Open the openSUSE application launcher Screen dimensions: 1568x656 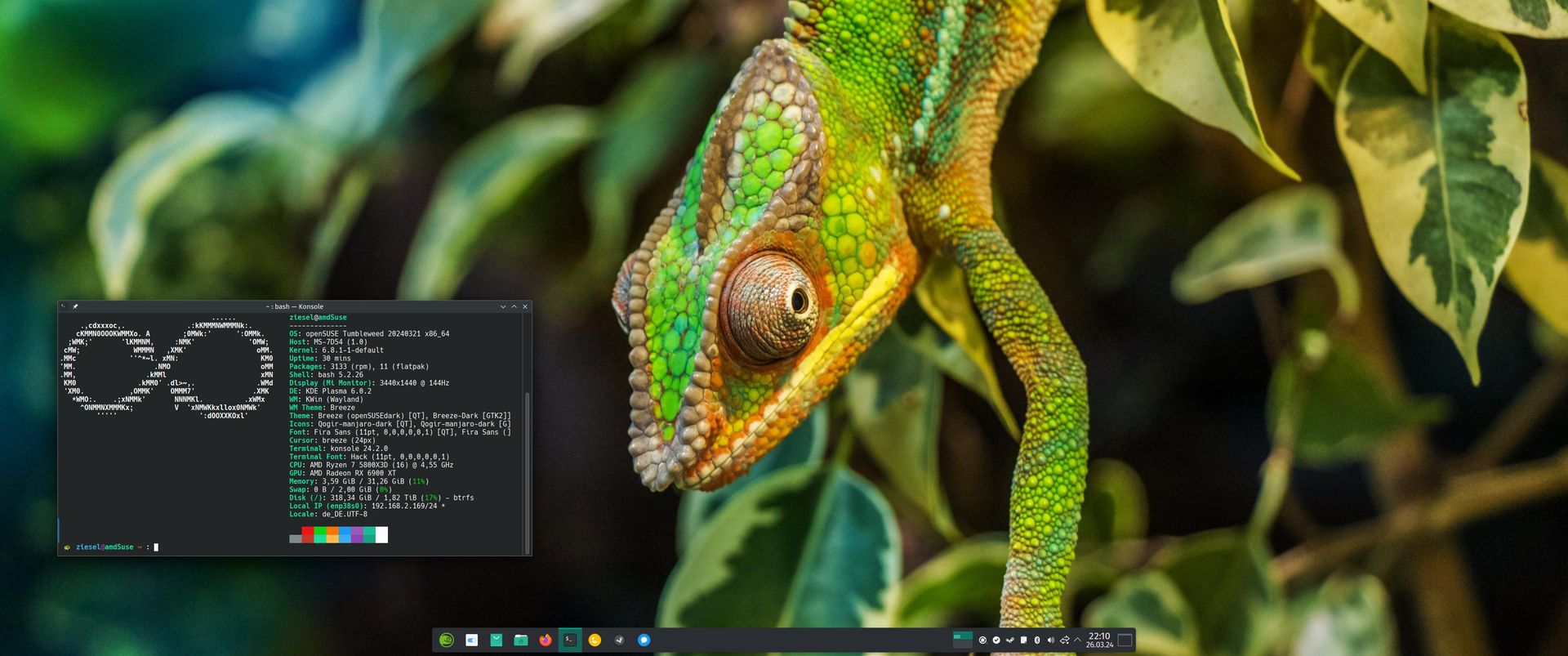point(446,640)
